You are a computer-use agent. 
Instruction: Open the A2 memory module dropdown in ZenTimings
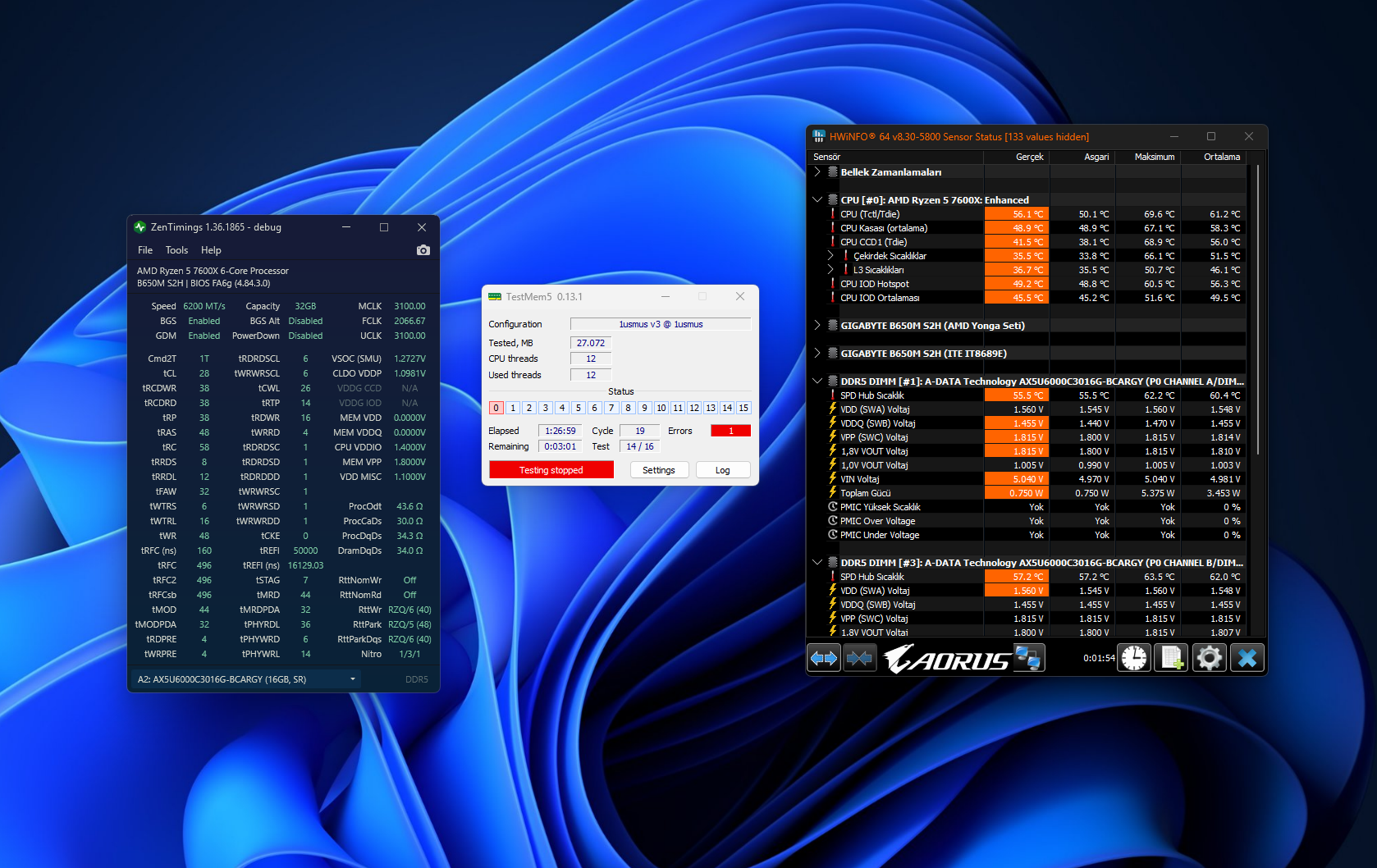click(x=245, y=679)
